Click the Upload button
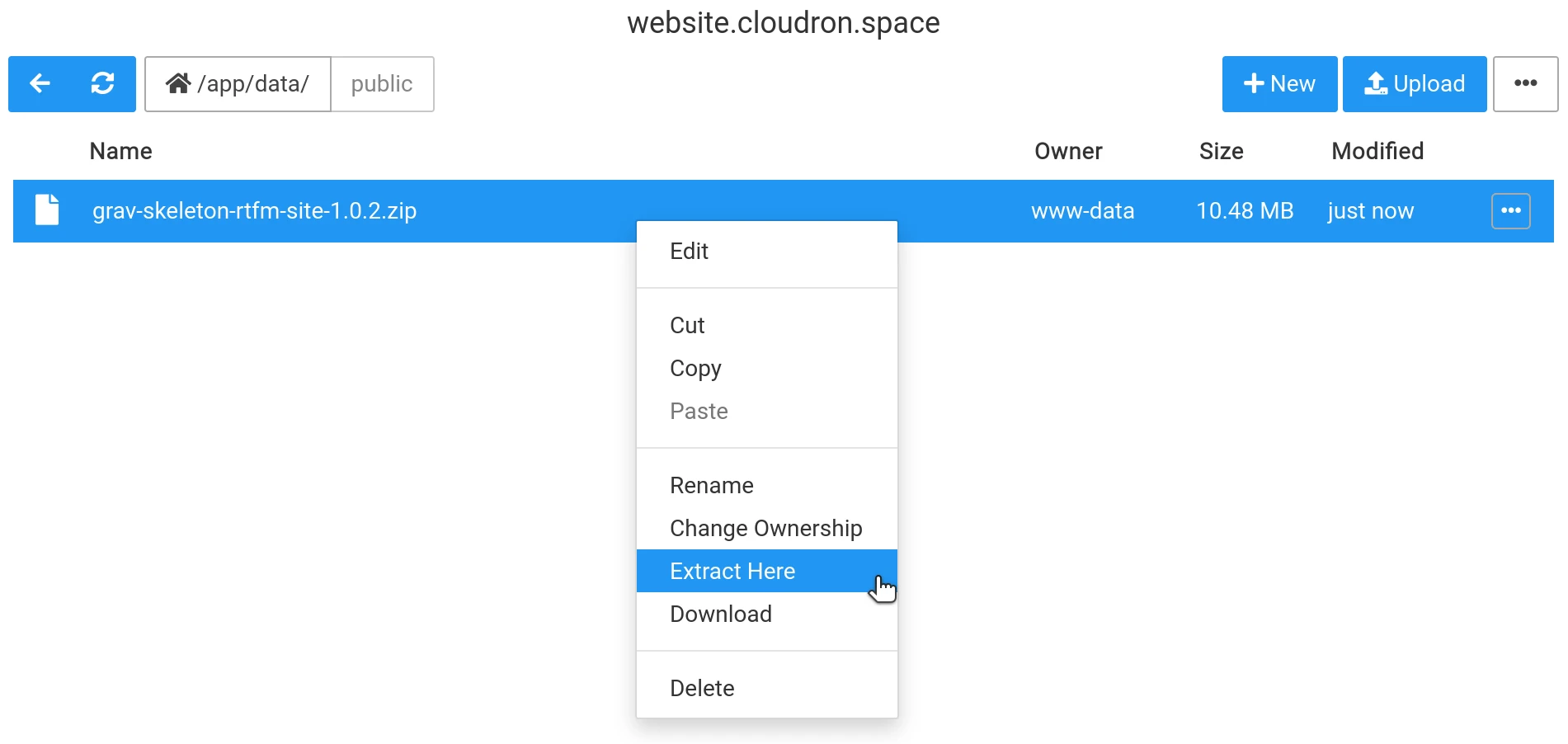Image resolution: width=1568 pixels, height=744 pixels. click(x=1414, y=83)
